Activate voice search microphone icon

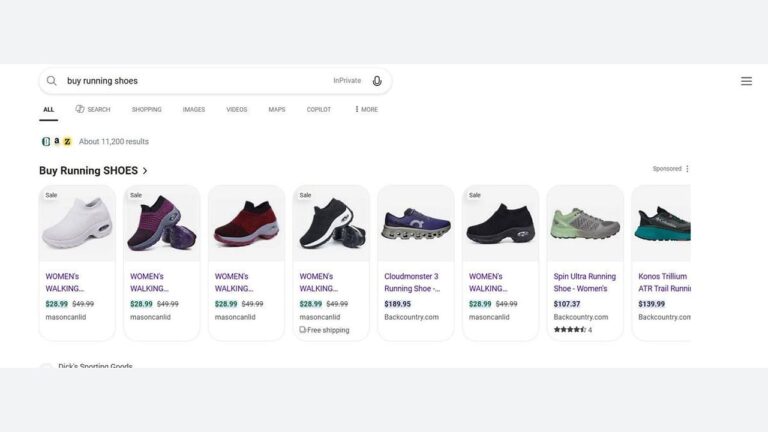pyautogui.click(x=377, y=81)
